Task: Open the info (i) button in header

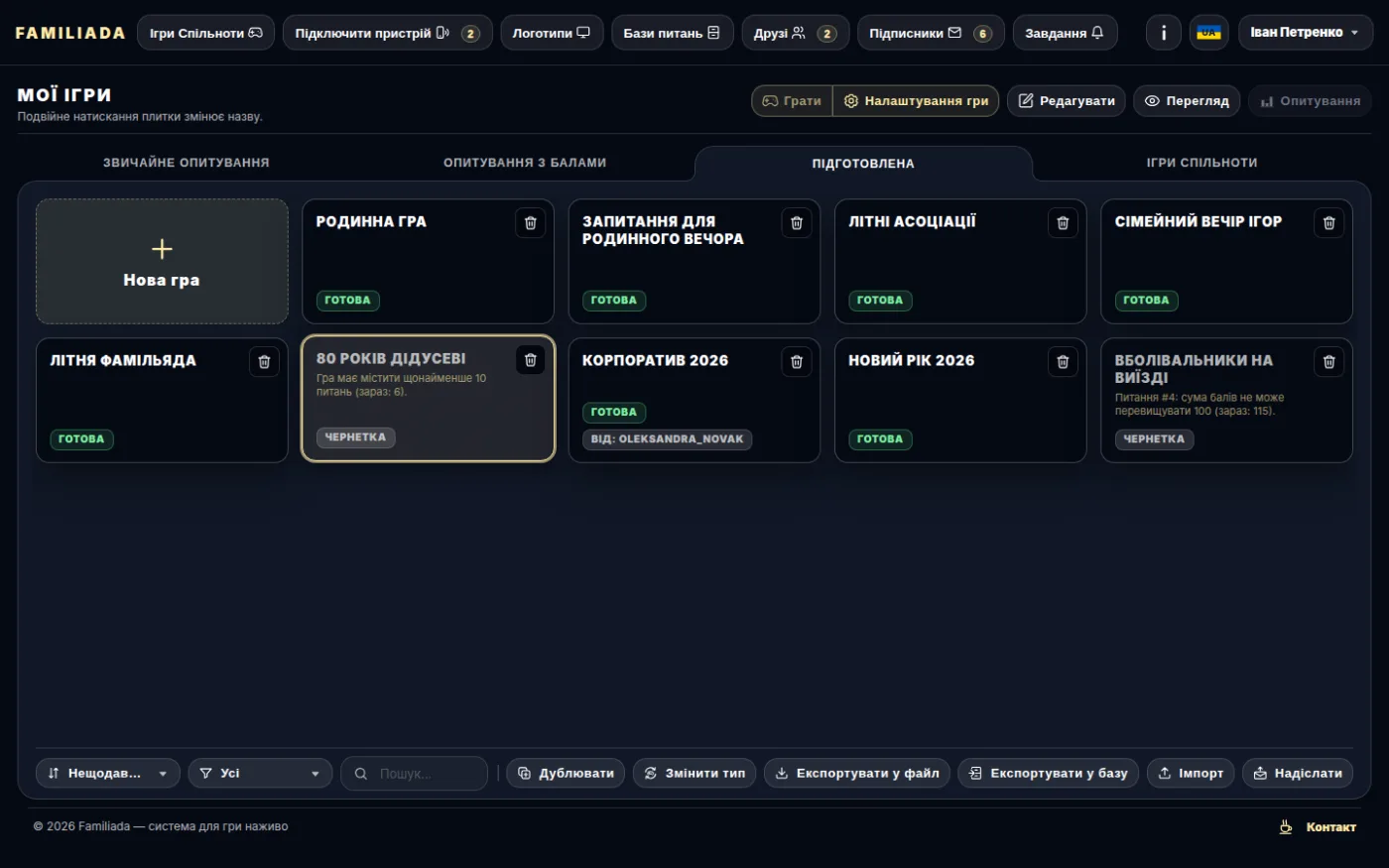Action: 1164,33
